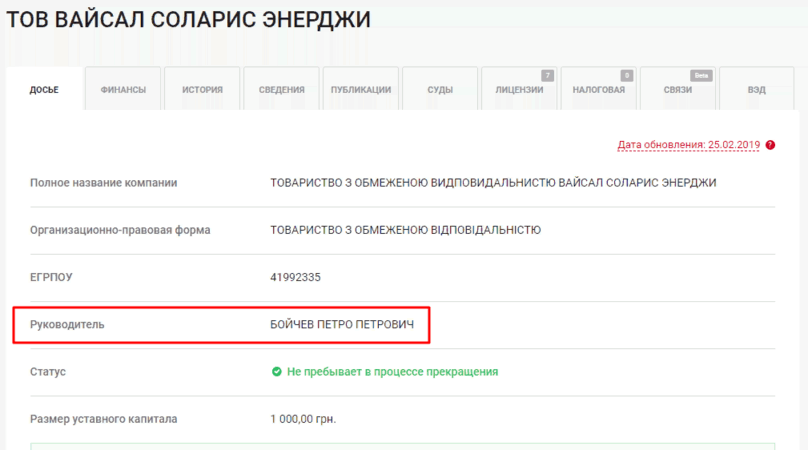Click the director name БОЙЧЕВ ПЕТРО ПЕТРОВИЧ
The height and width of the screenshot is (450, 808).
pyautogui.click(x=342, y=324)
